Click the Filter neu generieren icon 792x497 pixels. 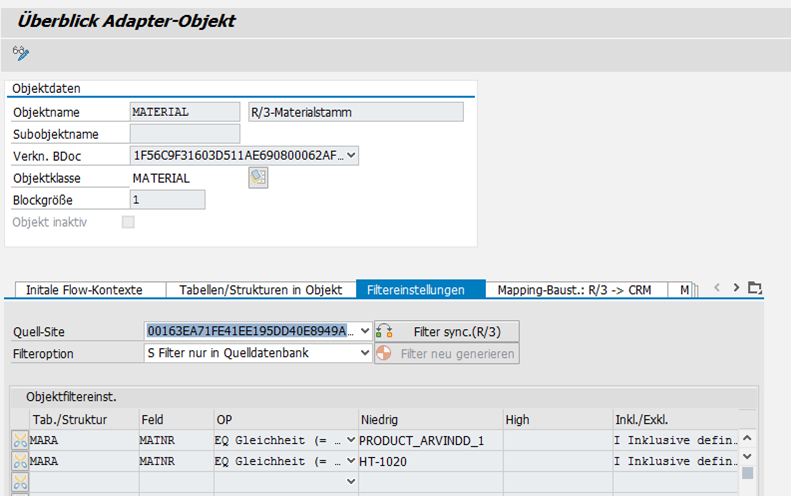pyautogui.click(x=384, y=353)
